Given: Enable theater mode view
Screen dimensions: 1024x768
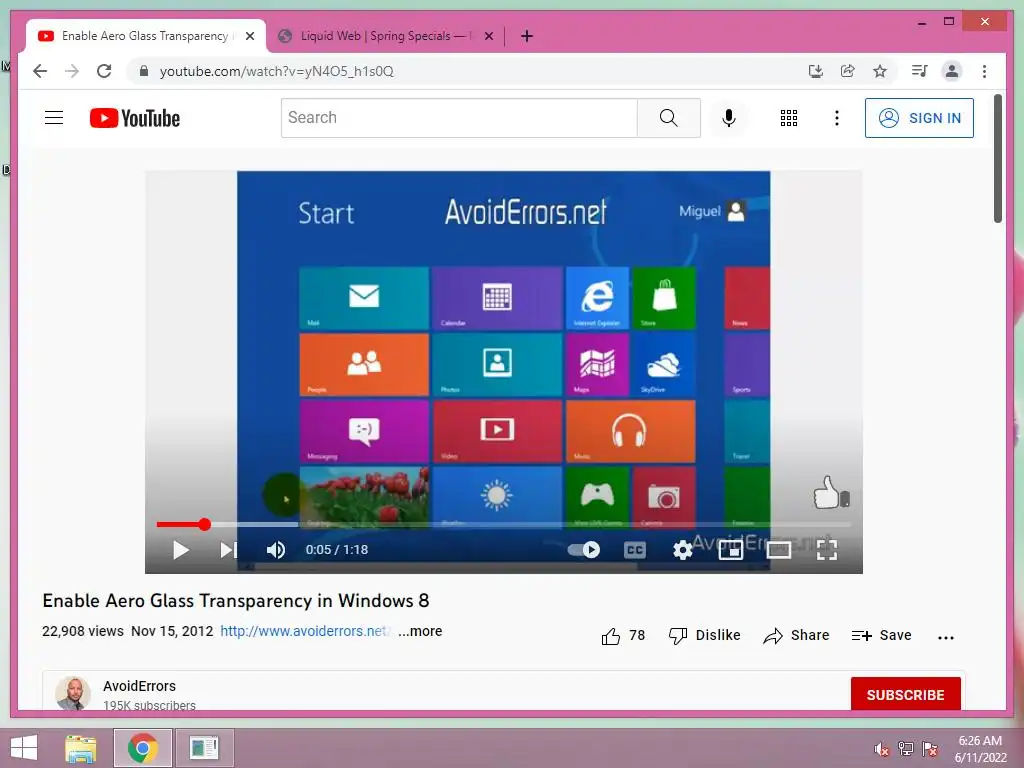Looking at the screenshot, I should tap(778, 550).
